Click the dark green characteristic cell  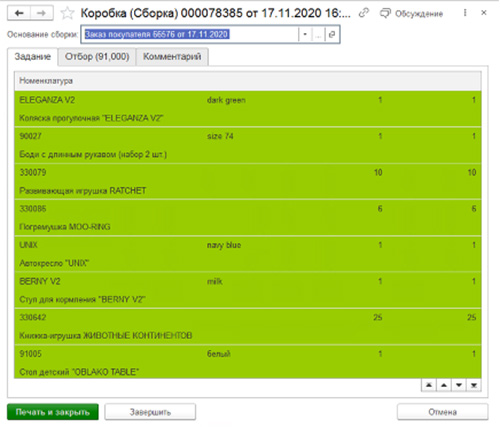pyautogui.click(x=226, y=100)
